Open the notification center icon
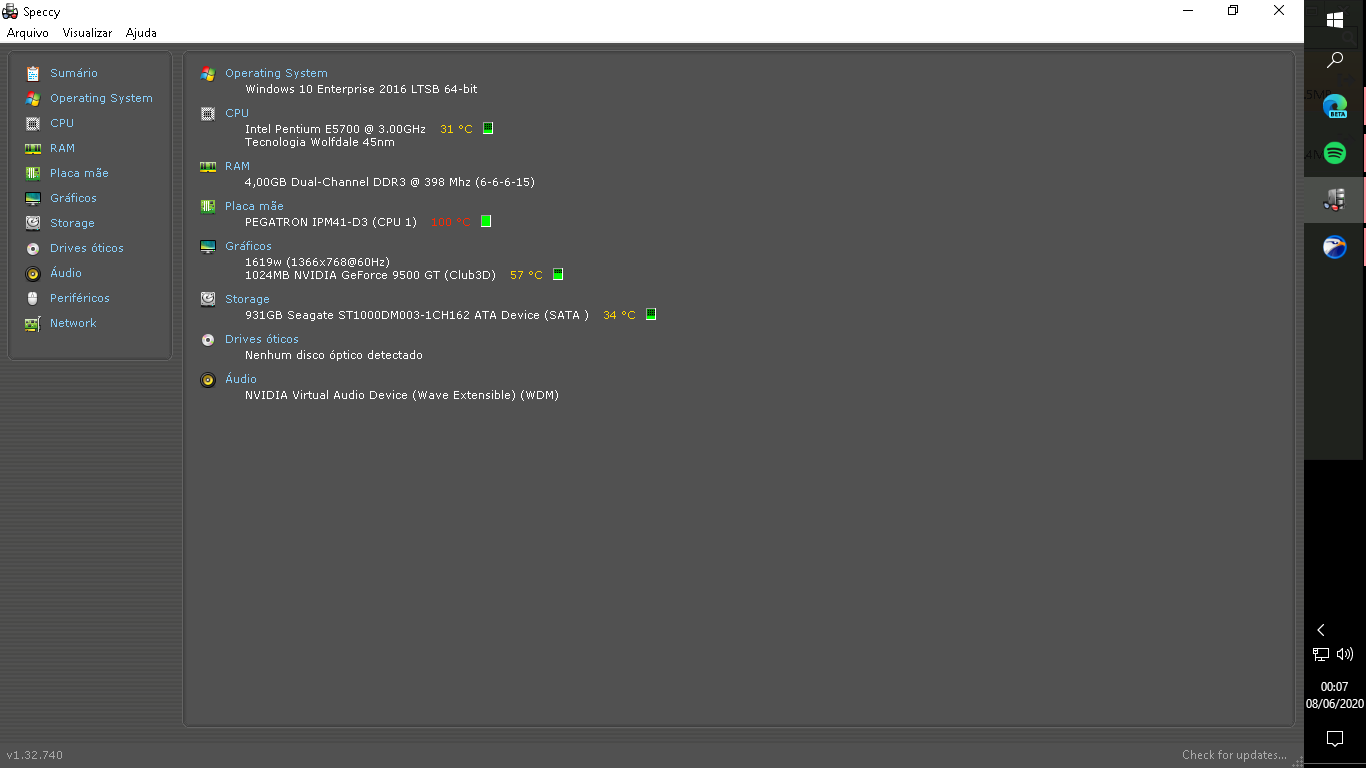The height and width of the screenshot is (768, 1366). click(1335, 739)
